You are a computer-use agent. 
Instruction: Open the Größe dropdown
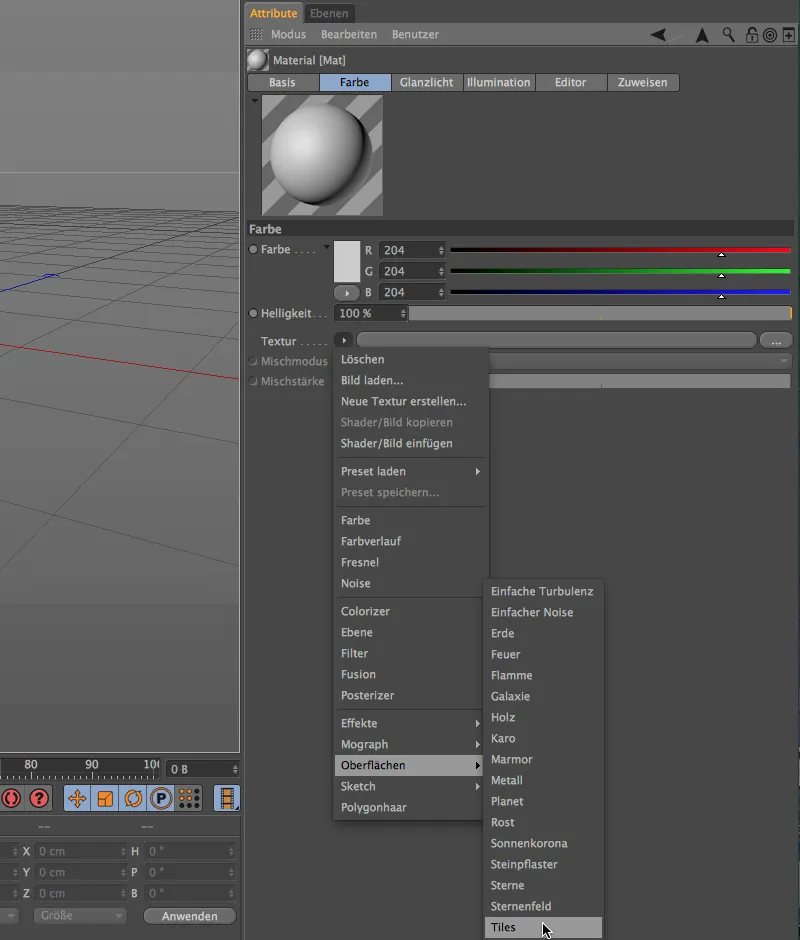[x=79, y=915]
